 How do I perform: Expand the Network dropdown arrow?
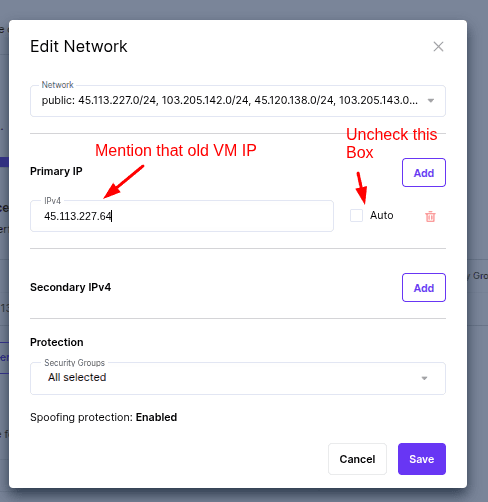click(431, 101)
